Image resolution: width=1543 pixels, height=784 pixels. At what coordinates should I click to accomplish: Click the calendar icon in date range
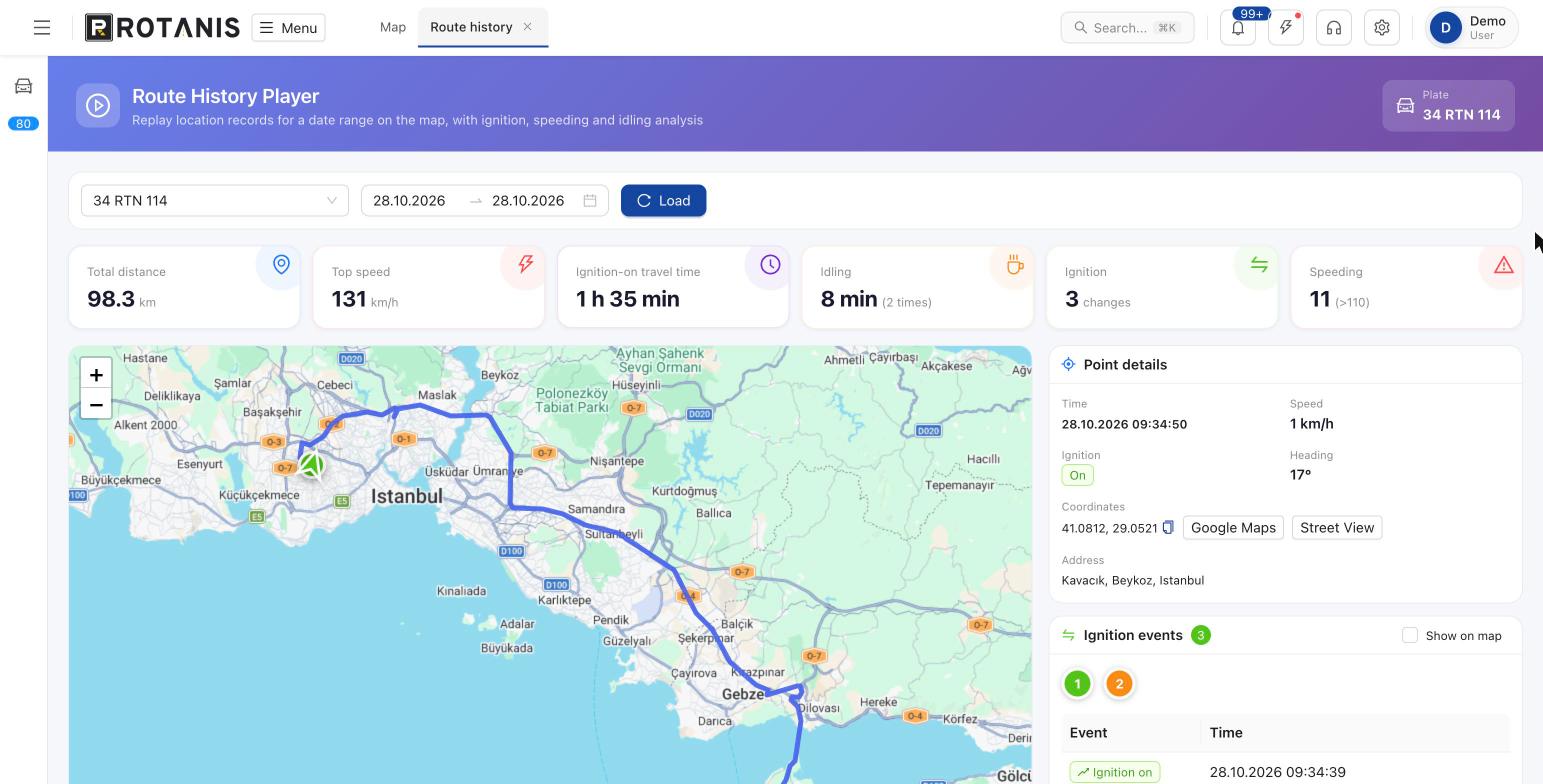[x=590, y=201]
